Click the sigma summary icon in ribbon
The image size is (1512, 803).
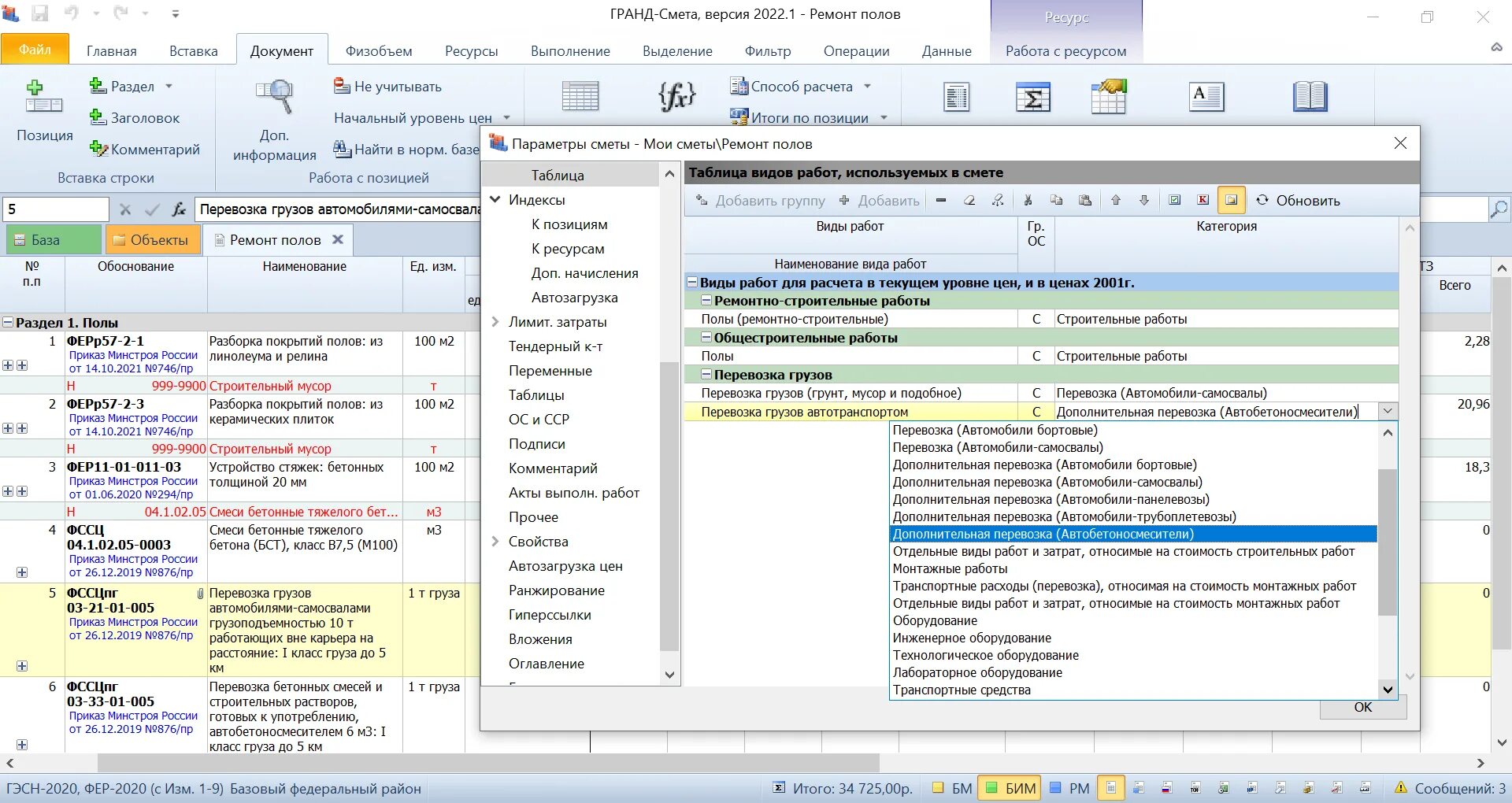[x=1032, y=97]
